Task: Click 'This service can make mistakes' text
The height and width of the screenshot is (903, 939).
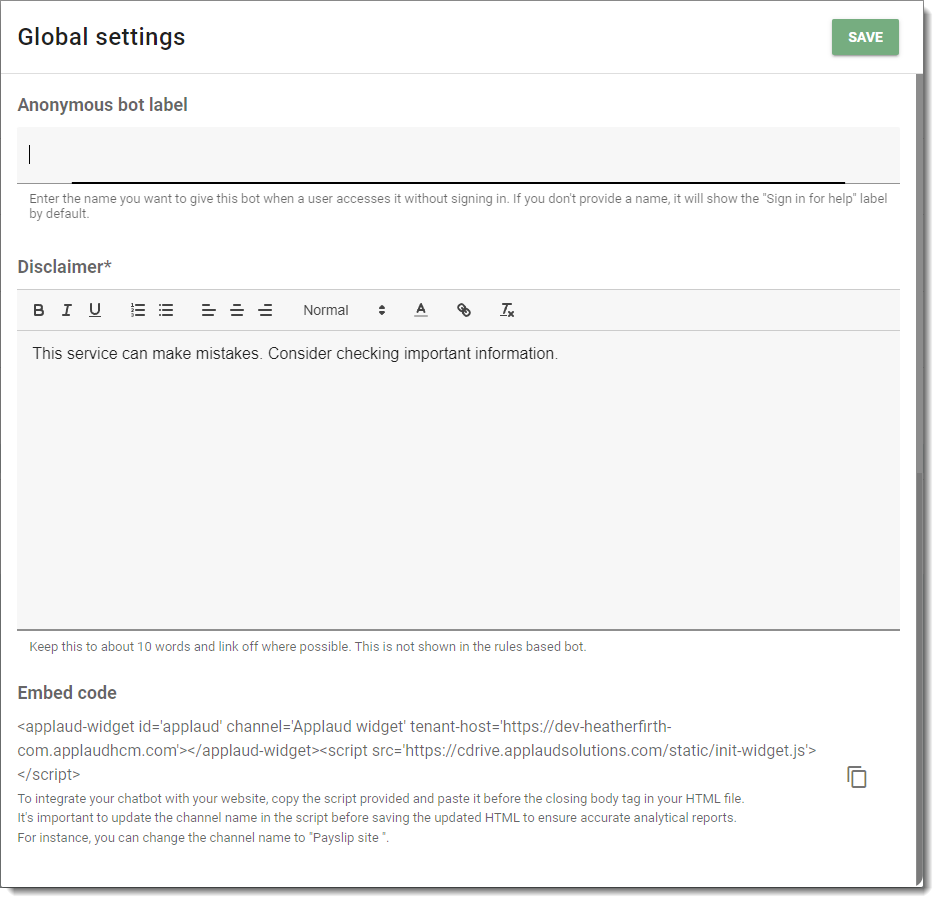Action: coord(295,354)
